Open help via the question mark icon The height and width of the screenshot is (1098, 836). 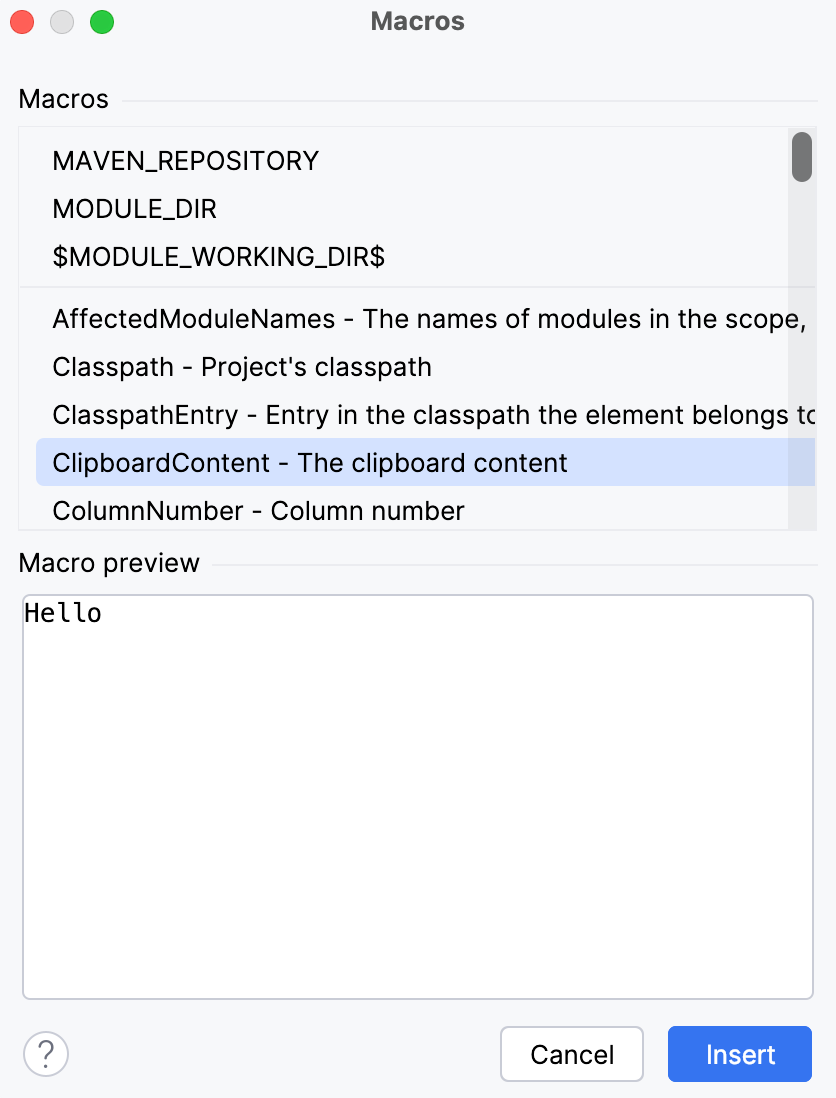[x=44, y=1053]
